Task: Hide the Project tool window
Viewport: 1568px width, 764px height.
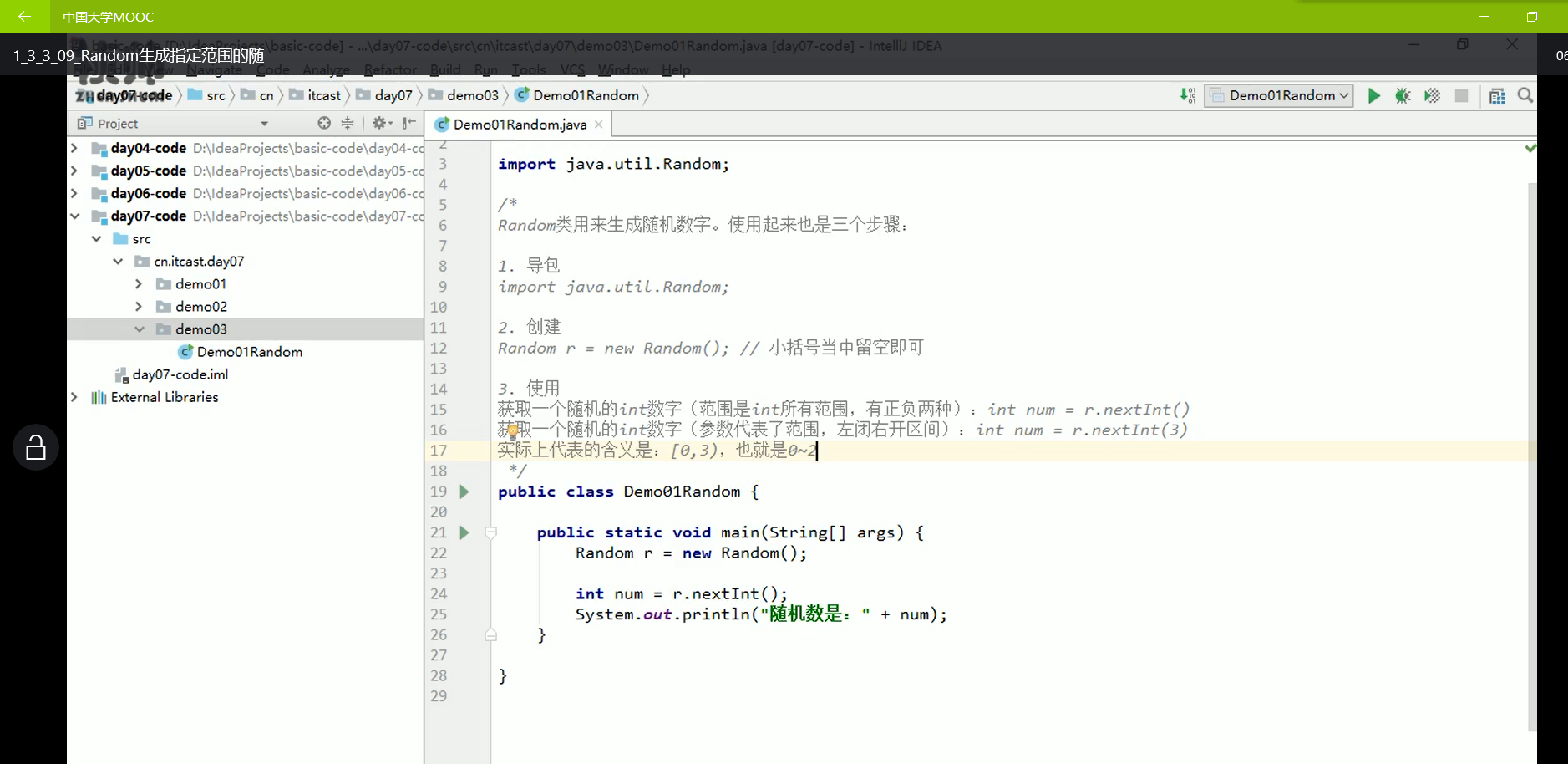Action: (x=408, y=123)
